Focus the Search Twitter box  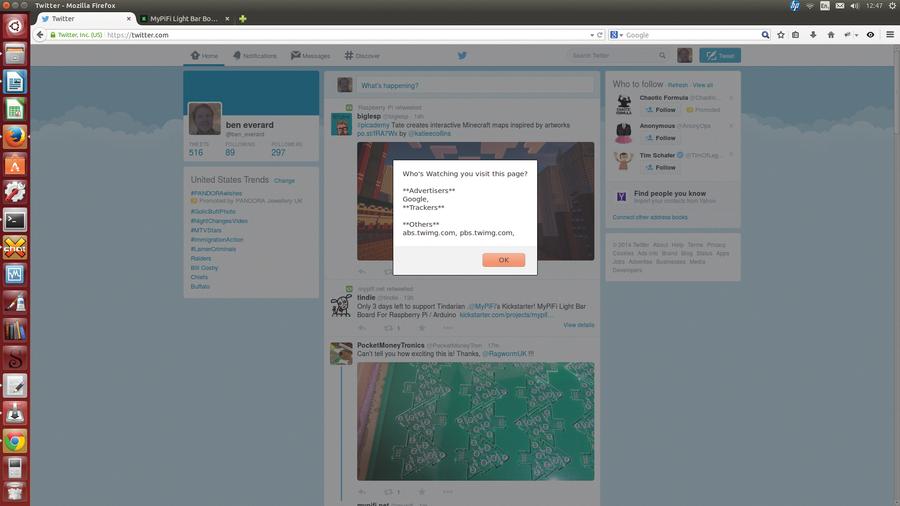point(619,56)
